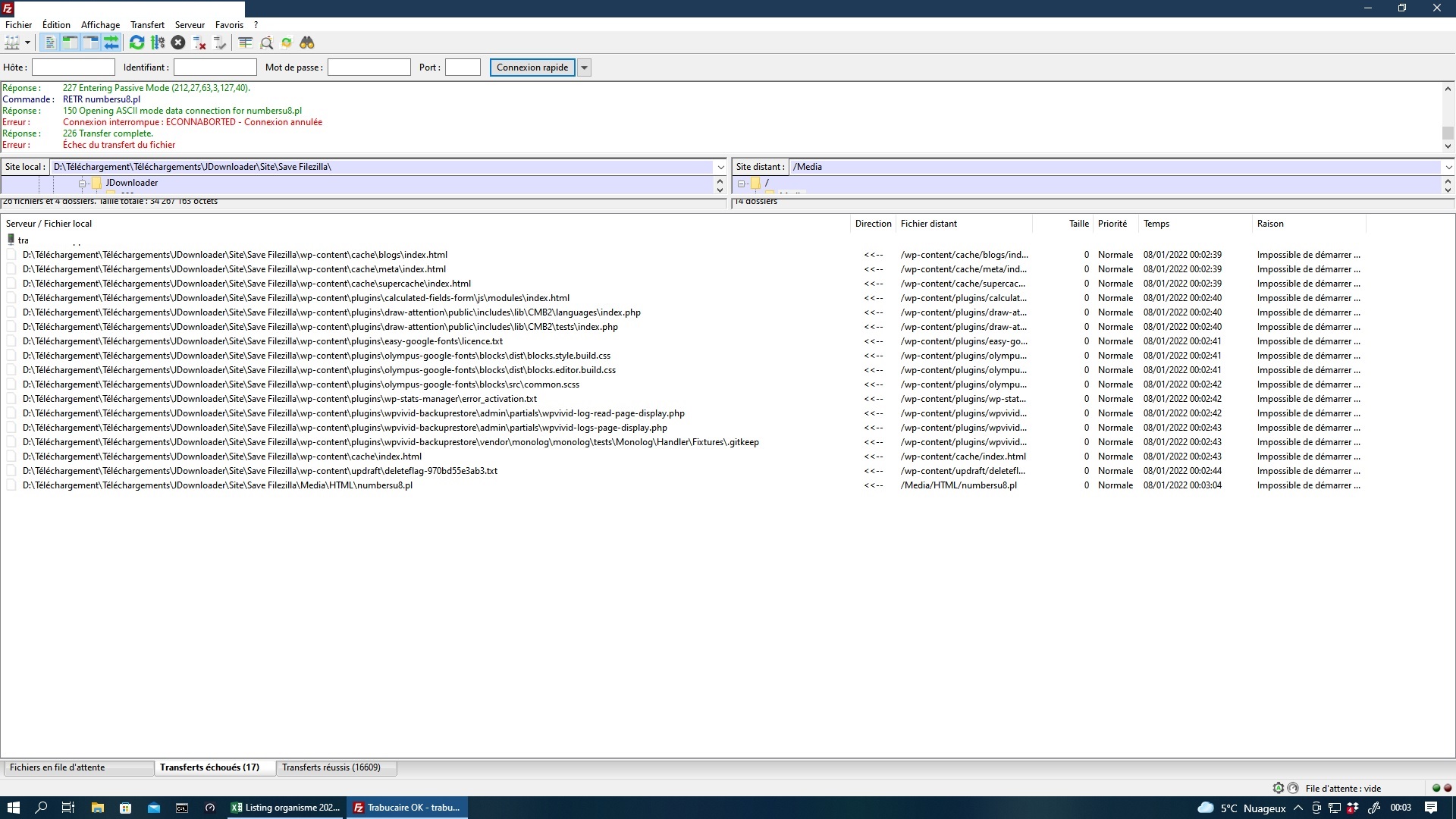Open the Favoris menu
This screenshot has width=1456, height=819.
click(x=229, y=24)
